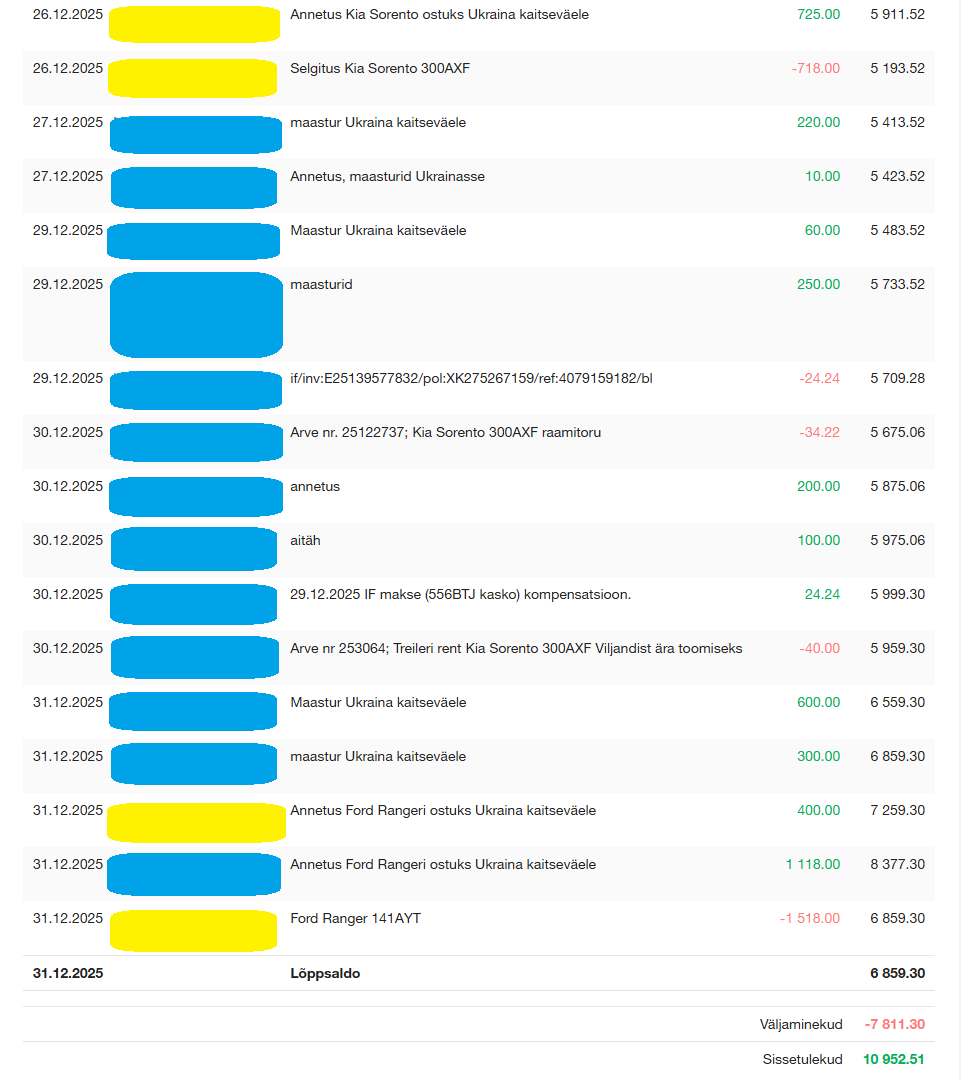This screenshot has height=1079, width=961.
Task: Click the -1 518.00 Ford Ranger expense
Action: tap(809, 919)
